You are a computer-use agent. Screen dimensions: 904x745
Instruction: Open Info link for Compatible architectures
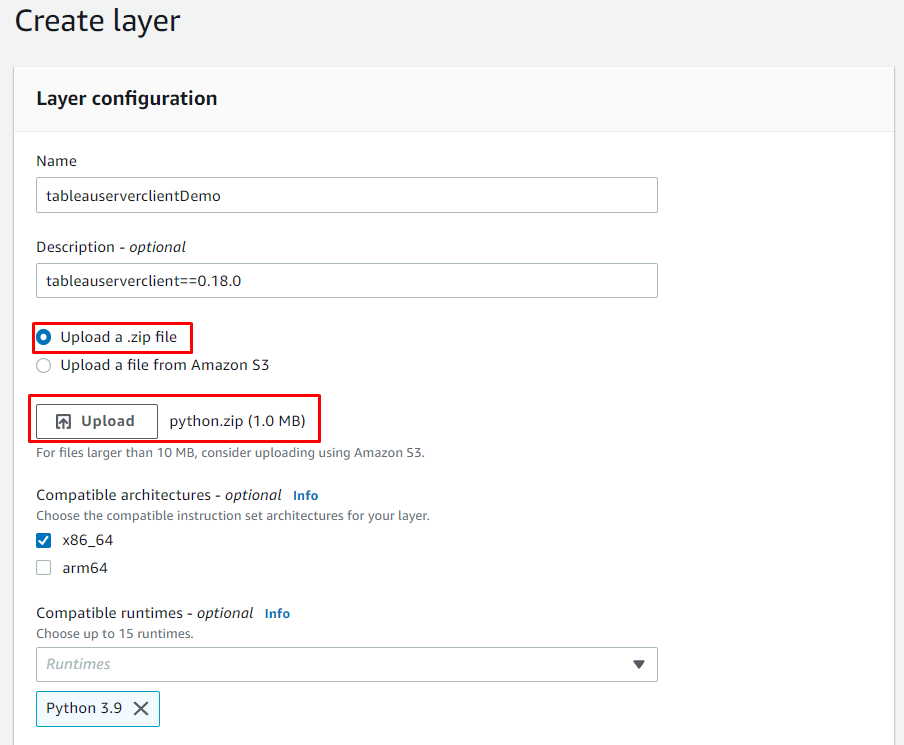(306, 496)
